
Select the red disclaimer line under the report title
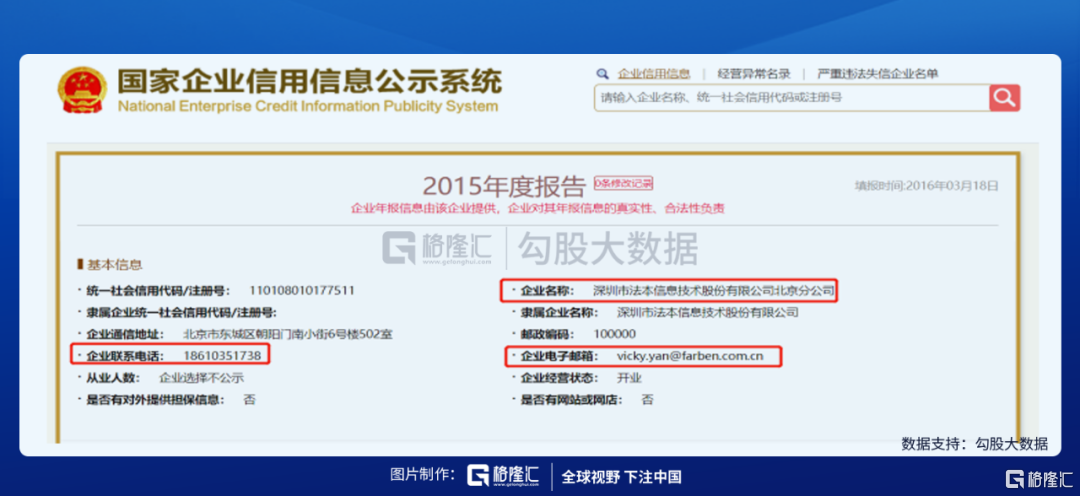click(x=538, y=207)
